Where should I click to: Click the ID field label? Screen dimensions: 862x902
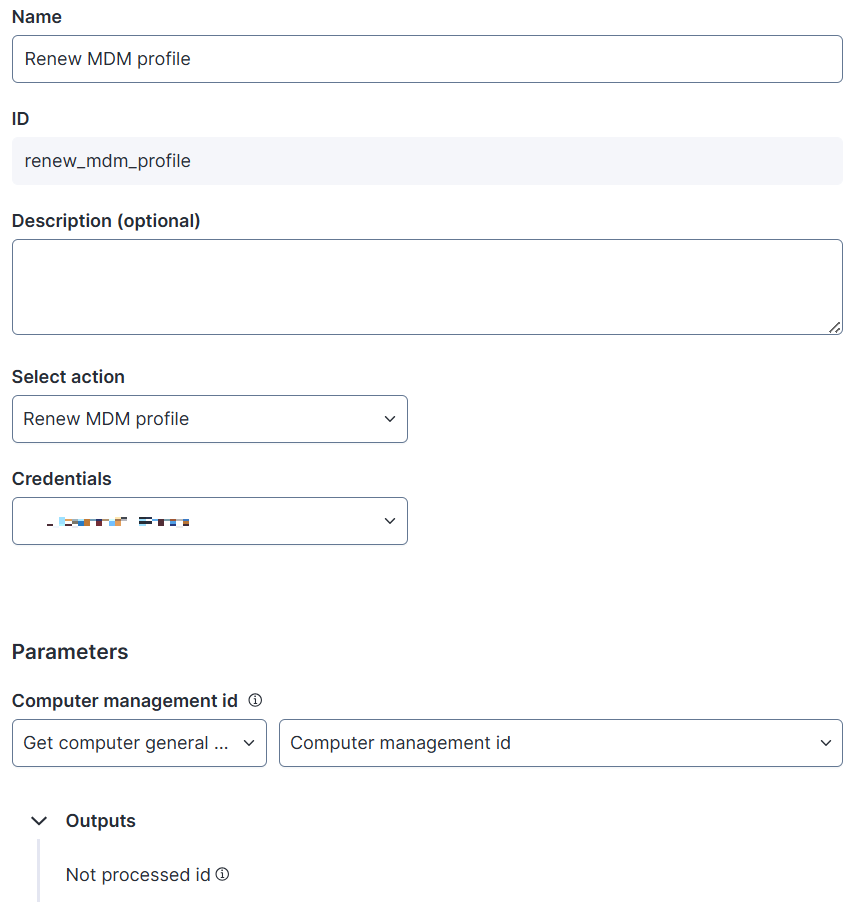click(x=21, y=119)
